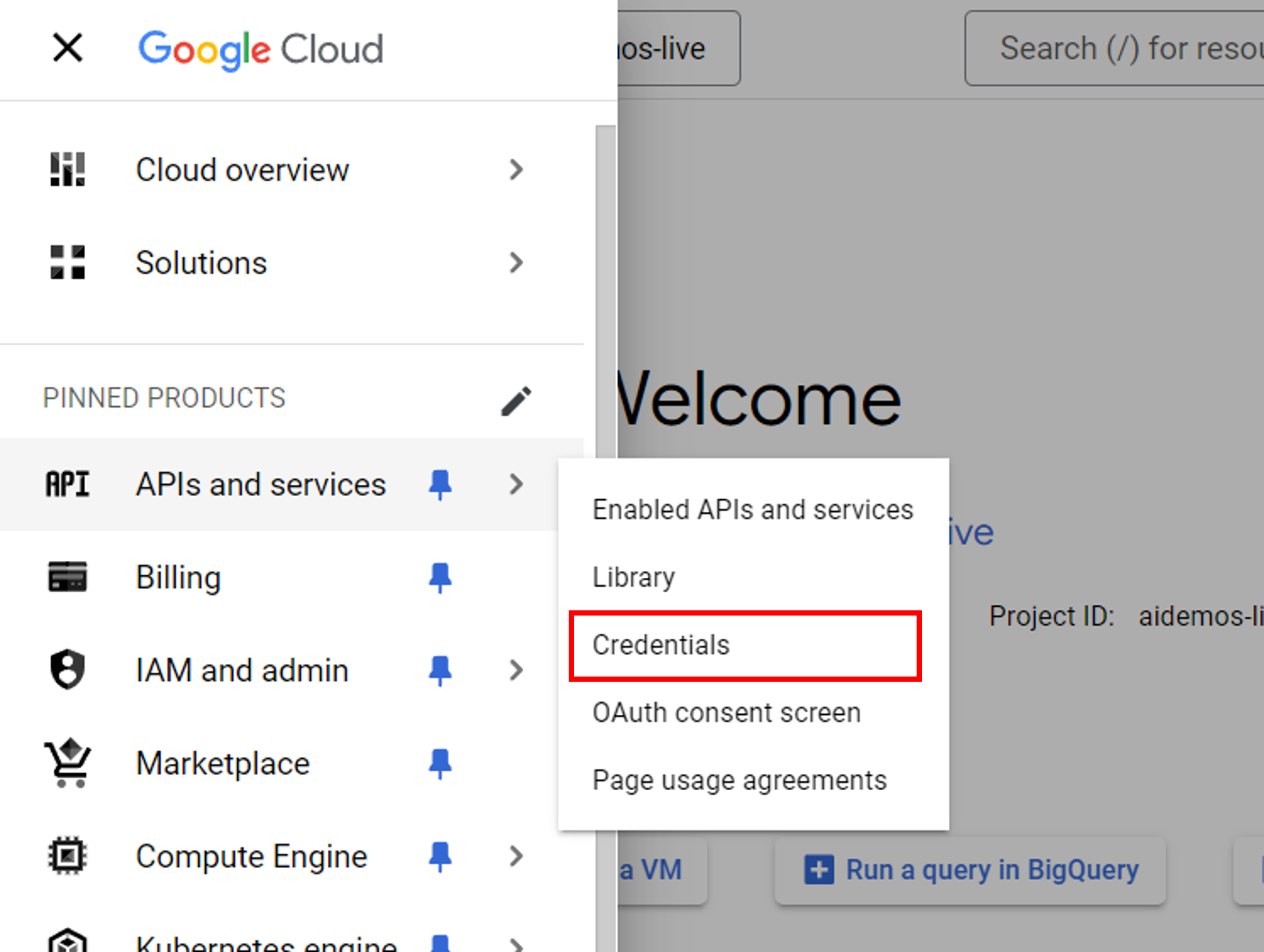Open Library from the APIs submenu
Viewport: 1264px width, 952px height.
753,577
